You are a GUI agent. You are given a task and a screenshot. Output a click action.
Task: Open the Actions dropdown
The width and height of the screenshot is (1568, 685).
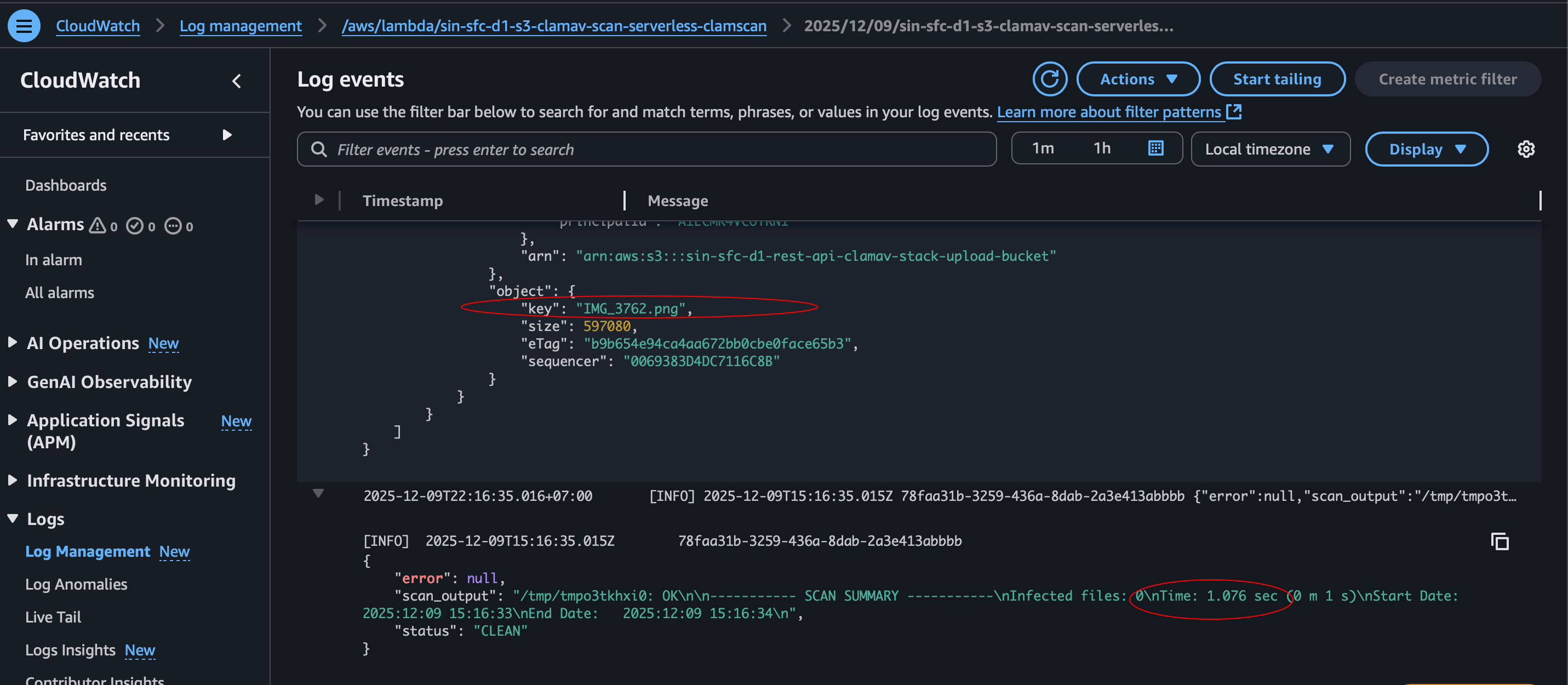click(x=1138, y=79)
